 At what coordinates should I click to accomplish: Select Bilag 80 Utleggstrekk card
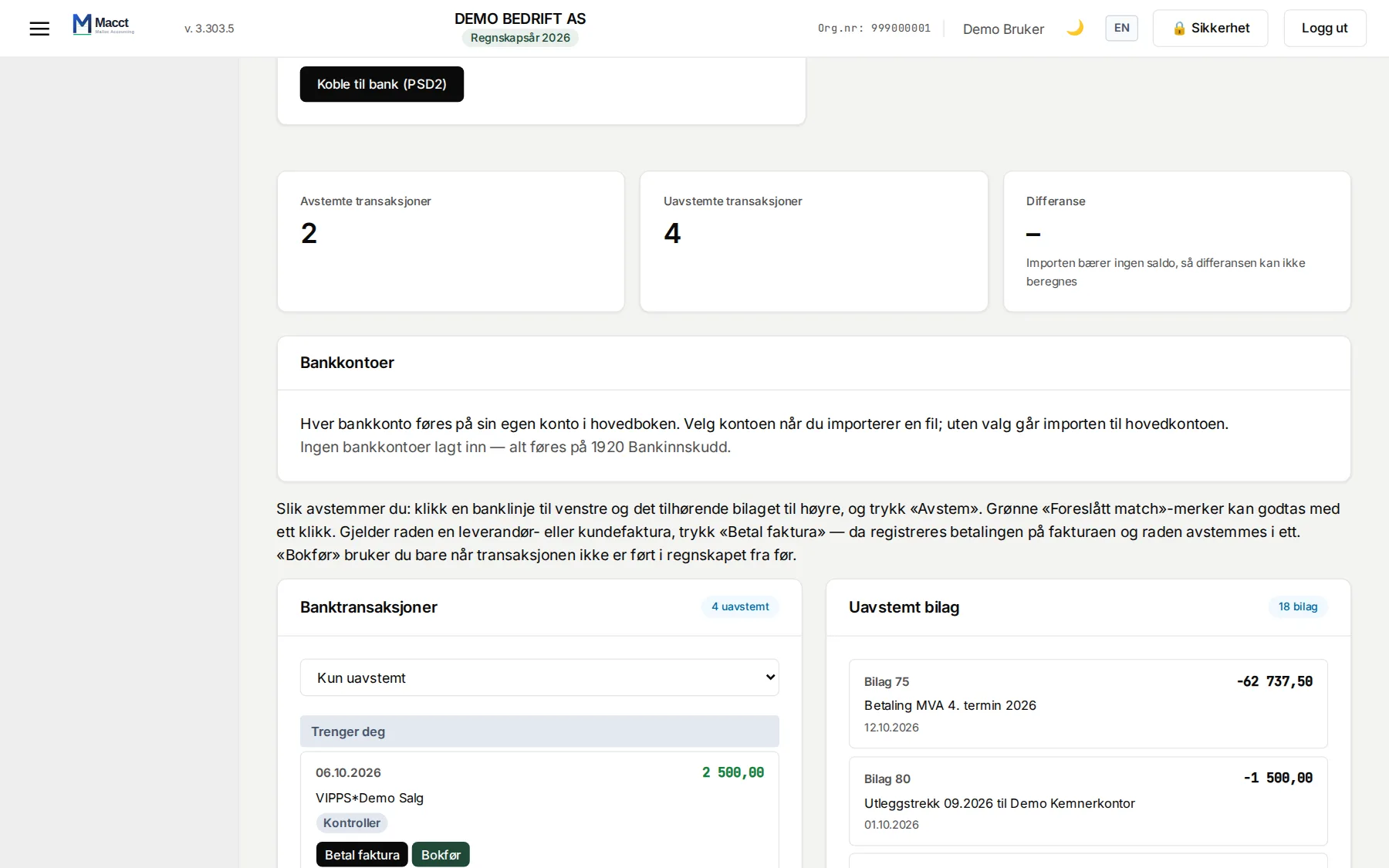point(1088,801)
